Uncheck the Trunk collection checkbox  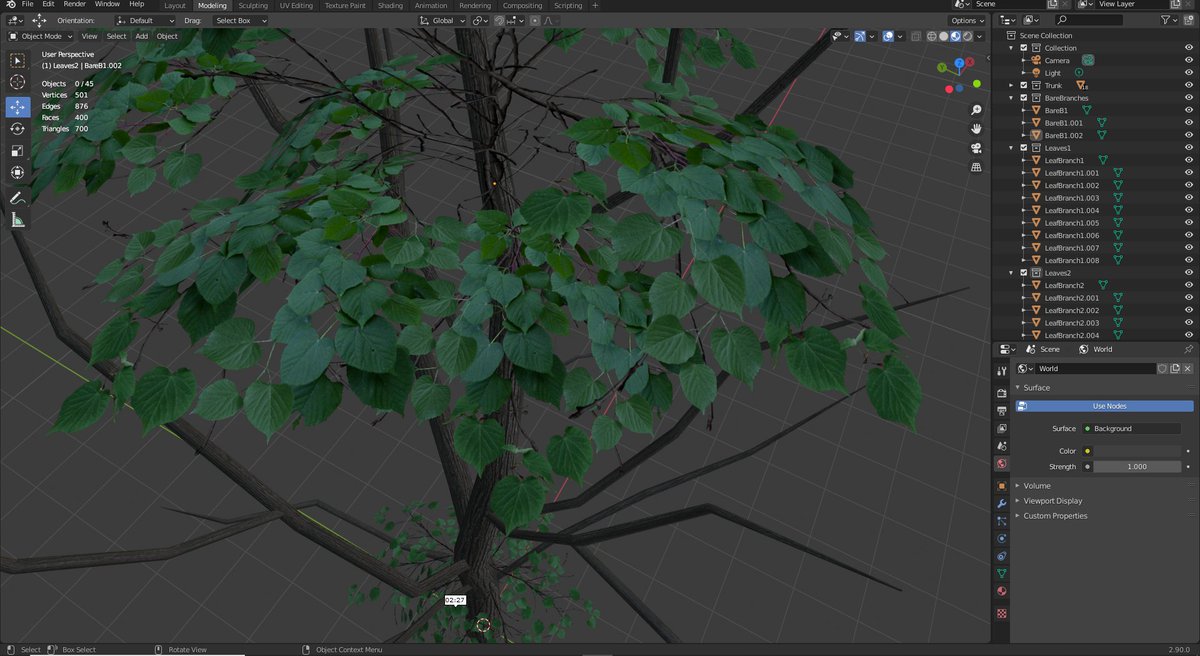(x=1023, y=85)
